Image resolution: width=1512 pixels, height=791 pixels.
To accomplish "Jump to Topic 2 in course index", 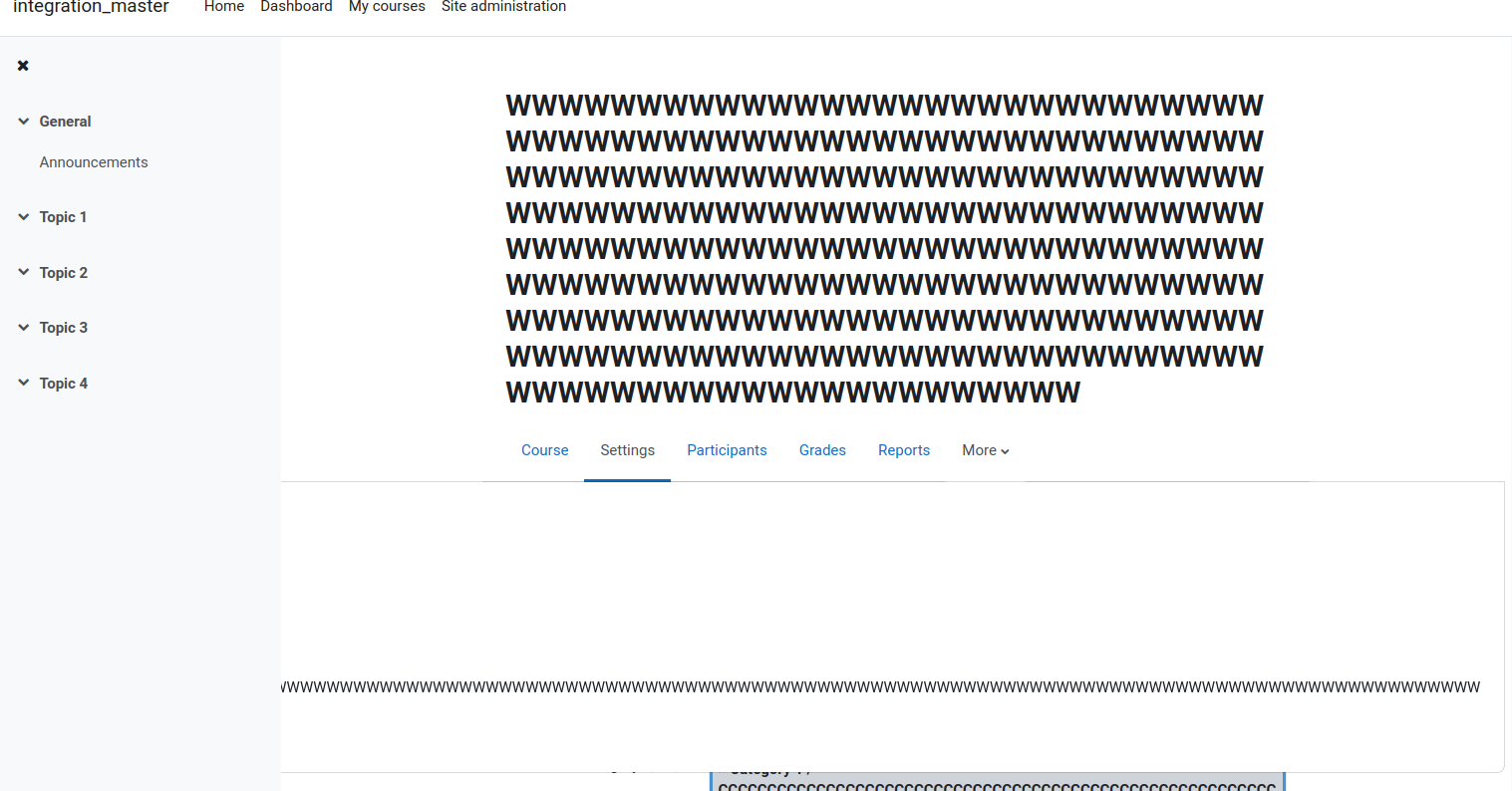I will [x=64, y=273].
